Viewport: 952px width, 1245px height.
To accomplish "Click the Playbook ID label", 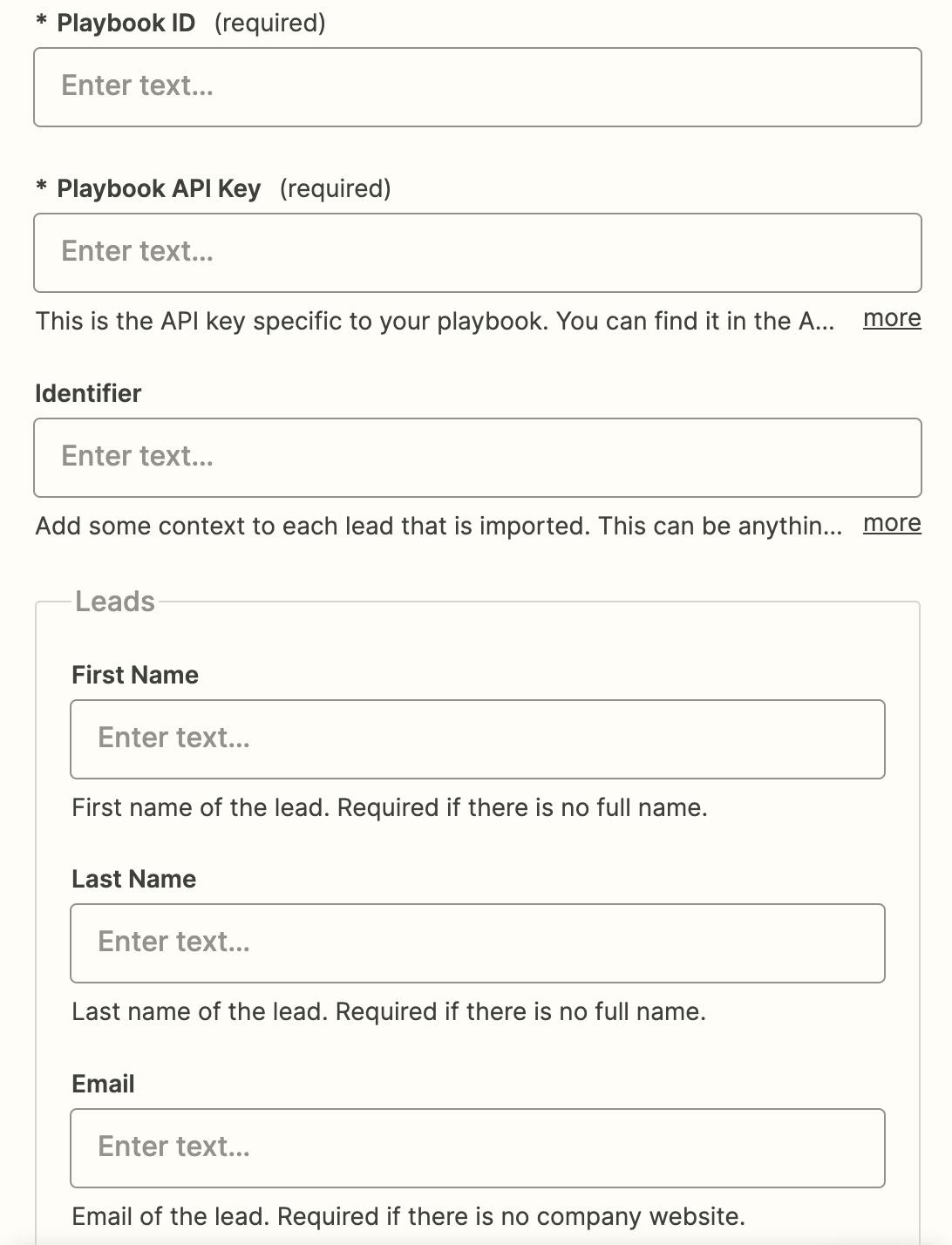I will 126,24.
